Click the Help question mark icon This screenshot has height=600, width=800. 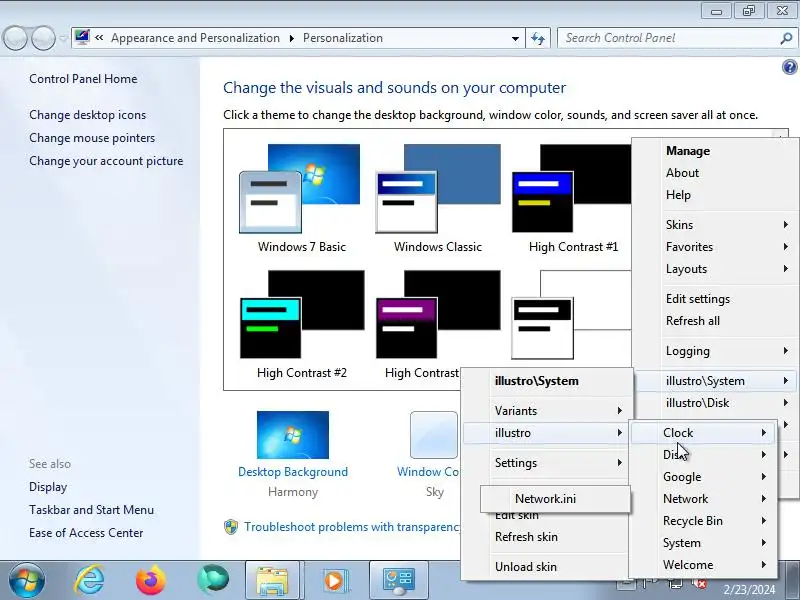tap(789, 67)
